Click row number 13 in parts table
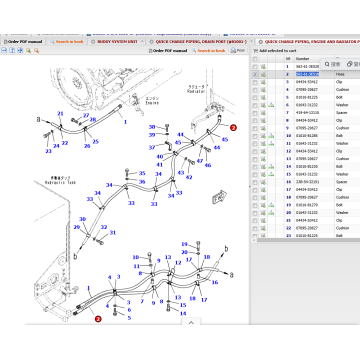Screen dimensions: 360x360 289,159
